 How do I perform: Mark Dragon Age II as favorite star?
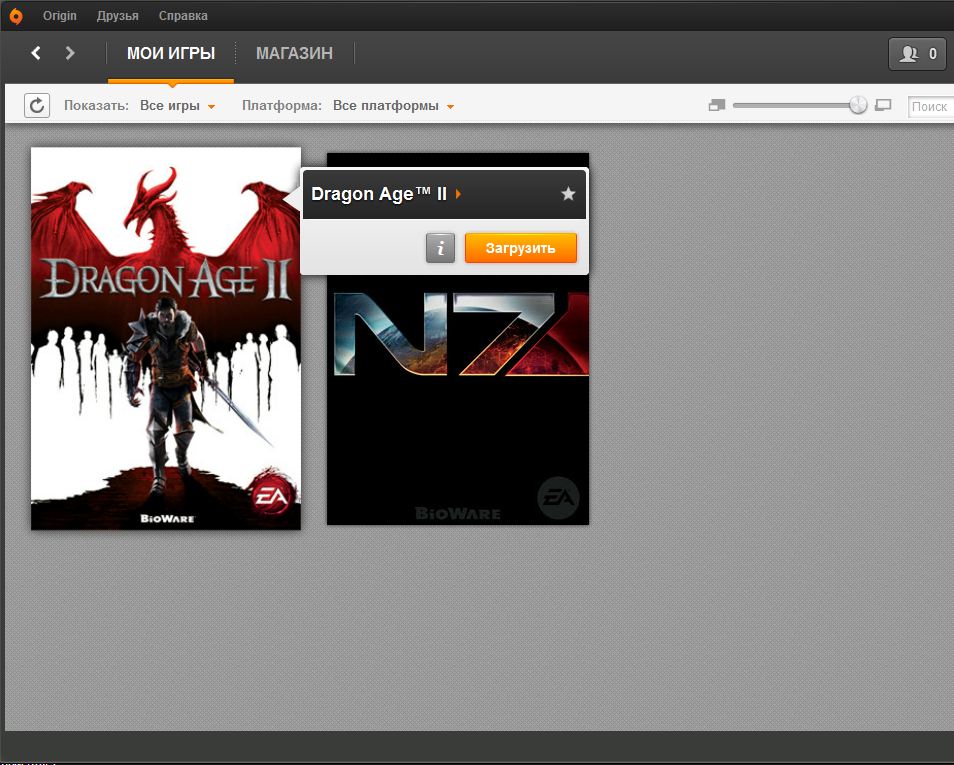pyautogui.click(x=568, y=194)
